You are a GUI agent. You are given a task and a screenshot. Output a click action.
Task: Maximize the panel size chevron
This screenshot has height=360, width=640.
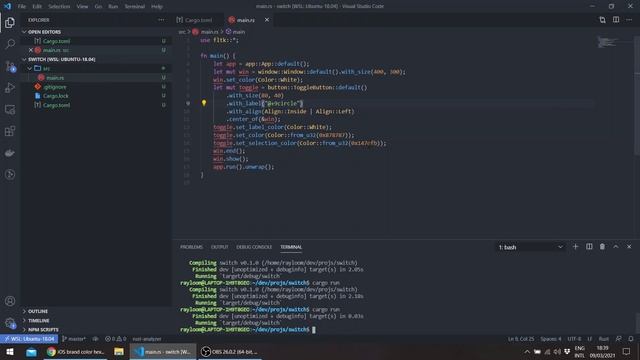[616, 247]
